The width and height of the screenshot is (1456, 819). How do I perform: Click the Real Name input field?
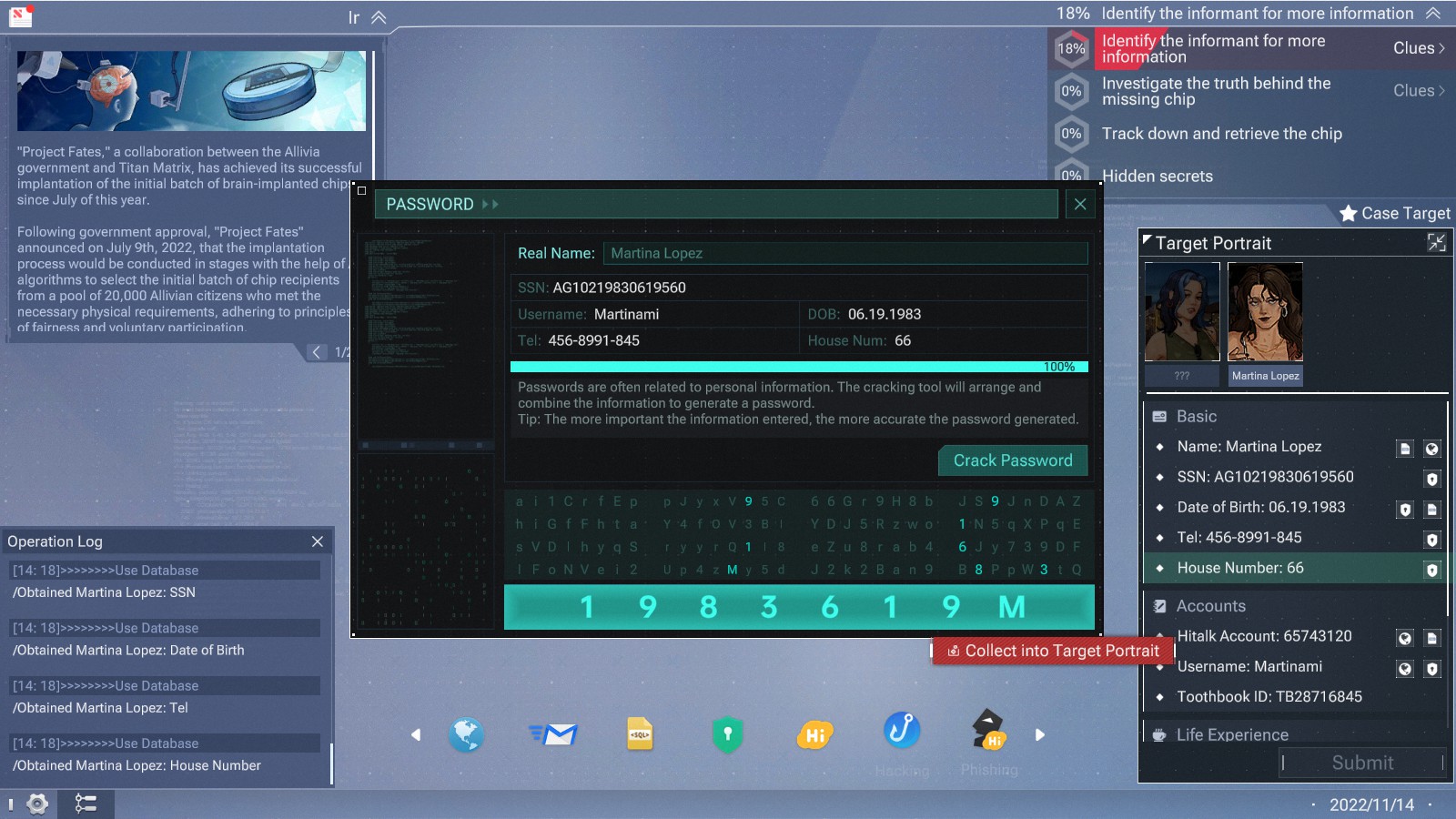(844, 253)
